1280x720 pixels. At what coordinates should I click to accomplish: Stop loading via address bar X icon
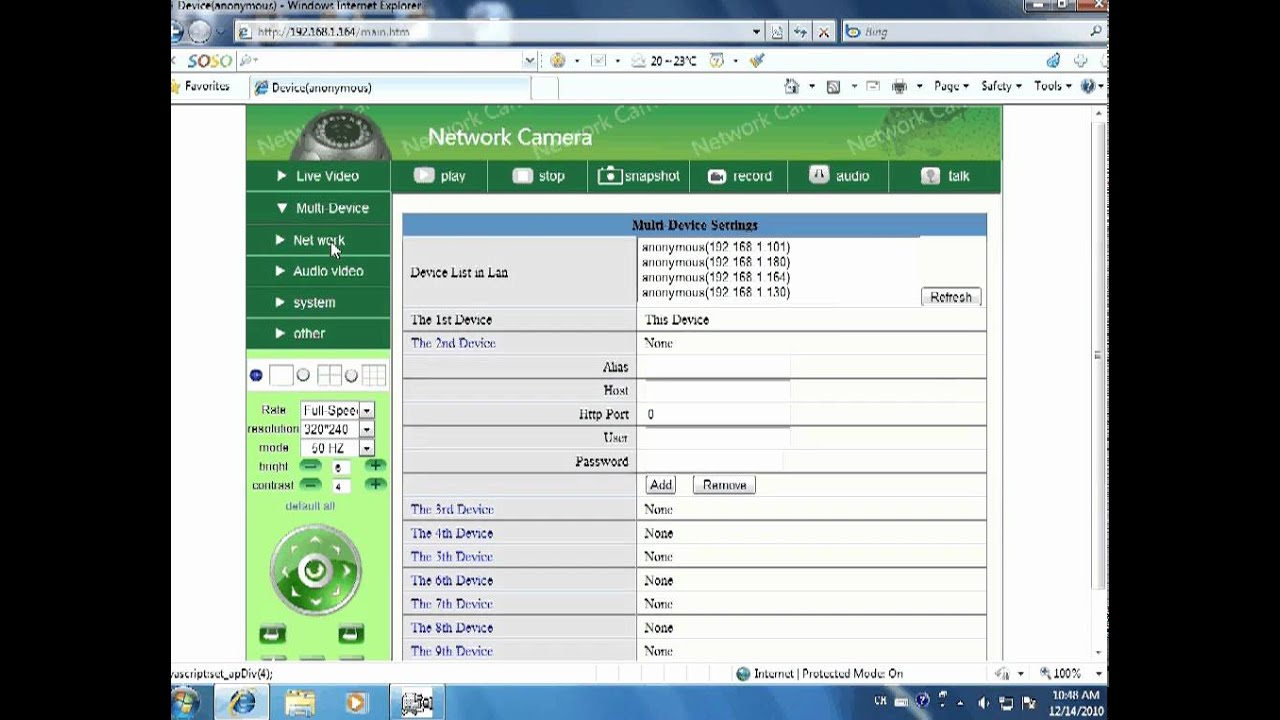coord(823,32)
